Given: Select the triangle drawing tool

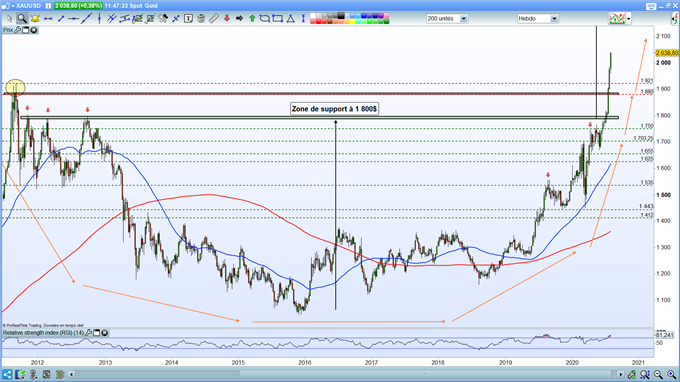Looking at the screenshot, I should pos(291,18).
